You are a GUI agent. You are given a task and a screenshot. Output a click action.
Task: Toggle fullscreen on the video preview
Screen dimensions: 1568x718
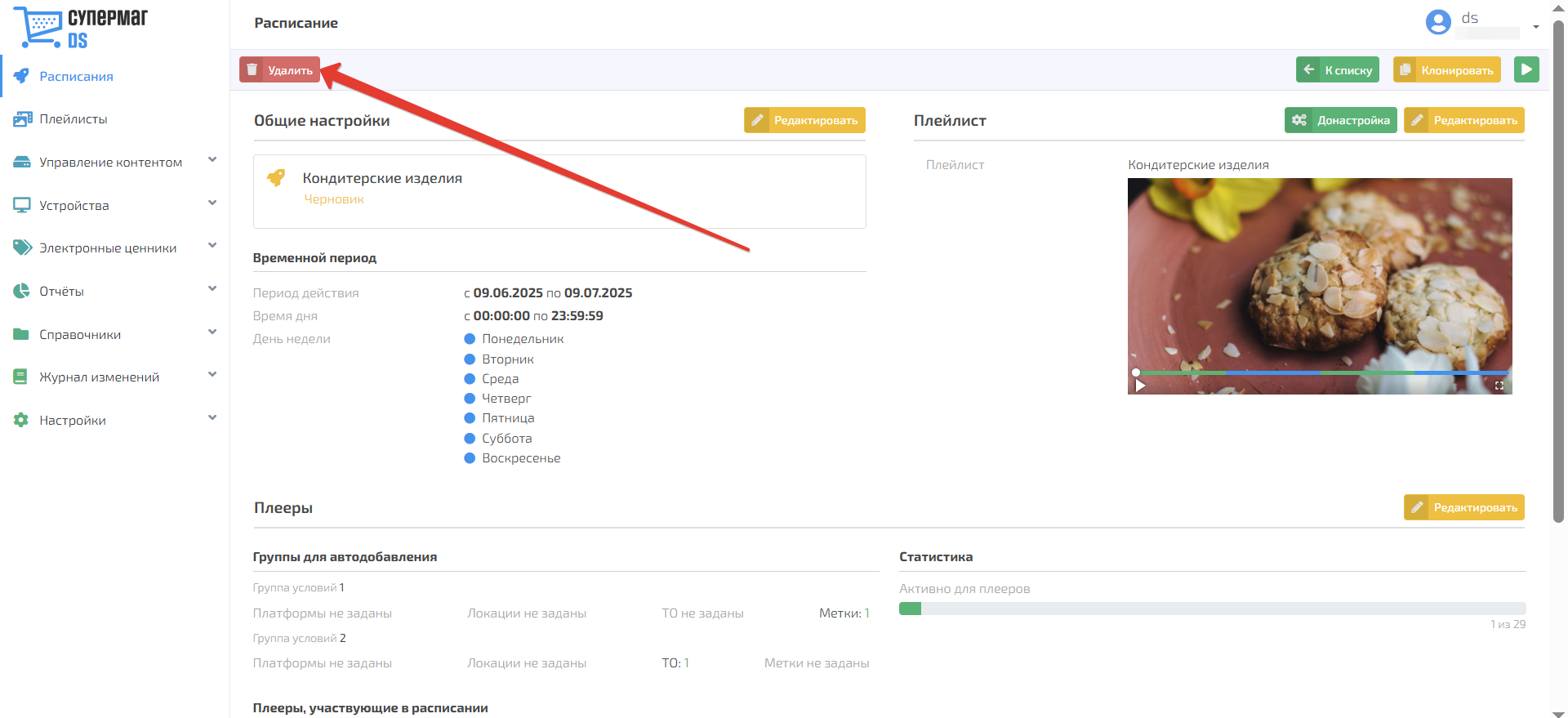point(1499,386)
